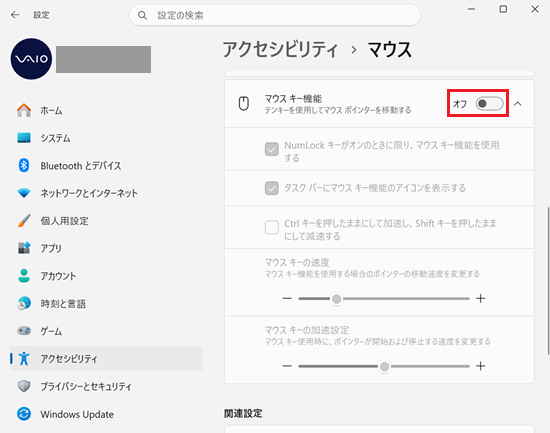Click the Home house icon

tap(24, 110)
